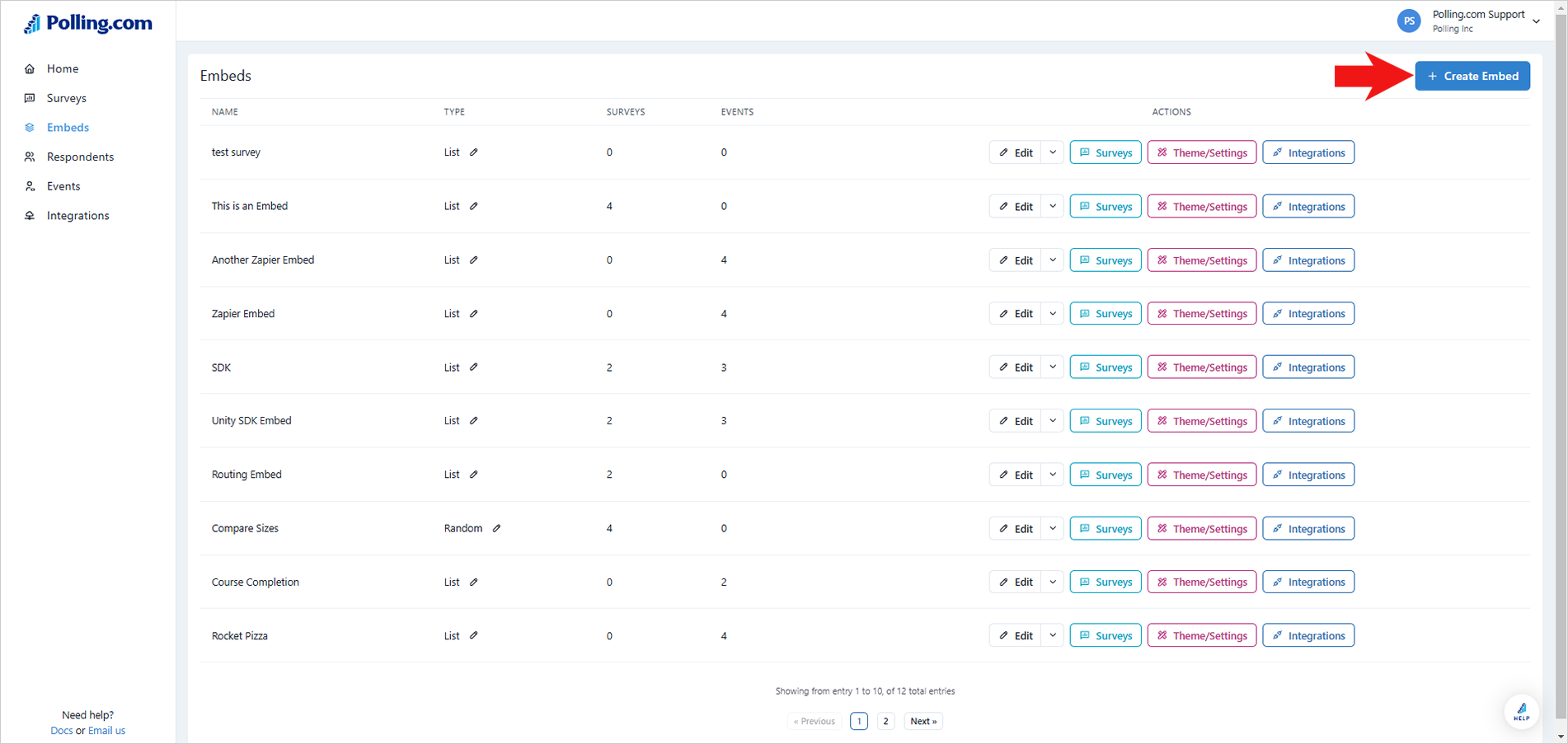Click type pencil icon for Unity SDK Embed

click(x=474, y=421)
